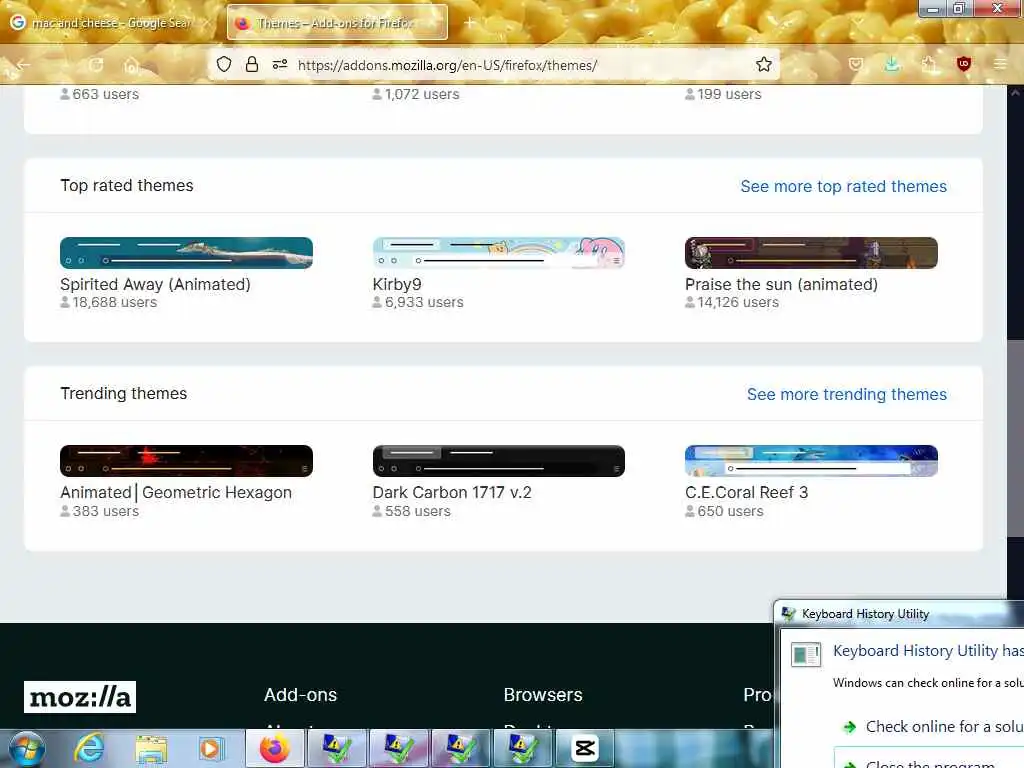Click the Top rated themes heading

[127, 185]
